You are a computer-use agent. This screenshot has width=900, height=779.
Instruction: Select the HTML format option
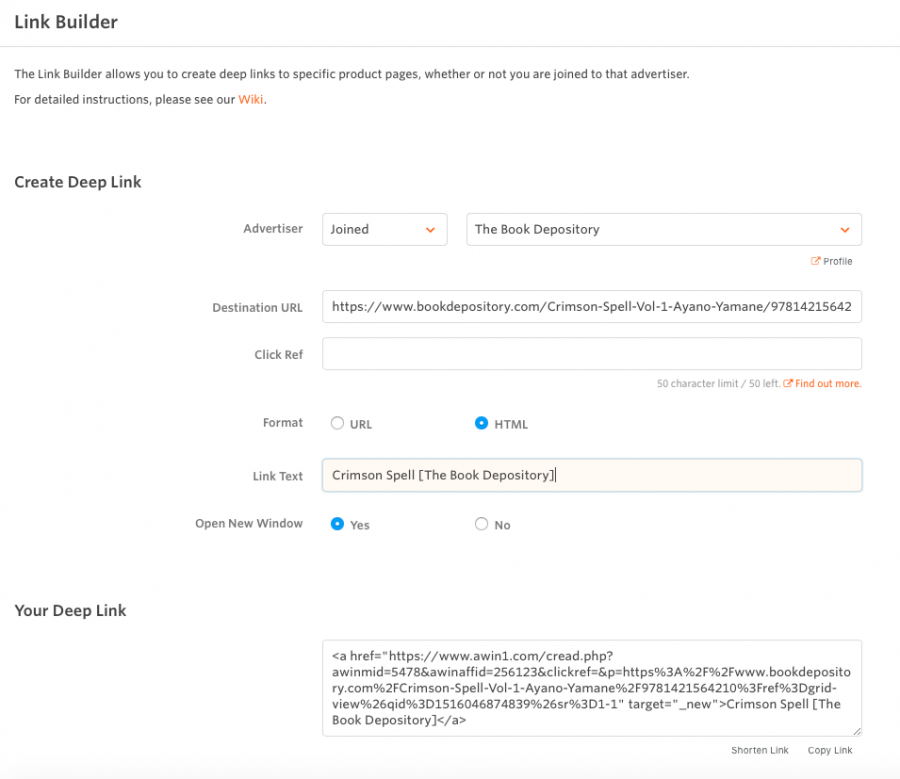pyautogui.click(x=481, y=423)
